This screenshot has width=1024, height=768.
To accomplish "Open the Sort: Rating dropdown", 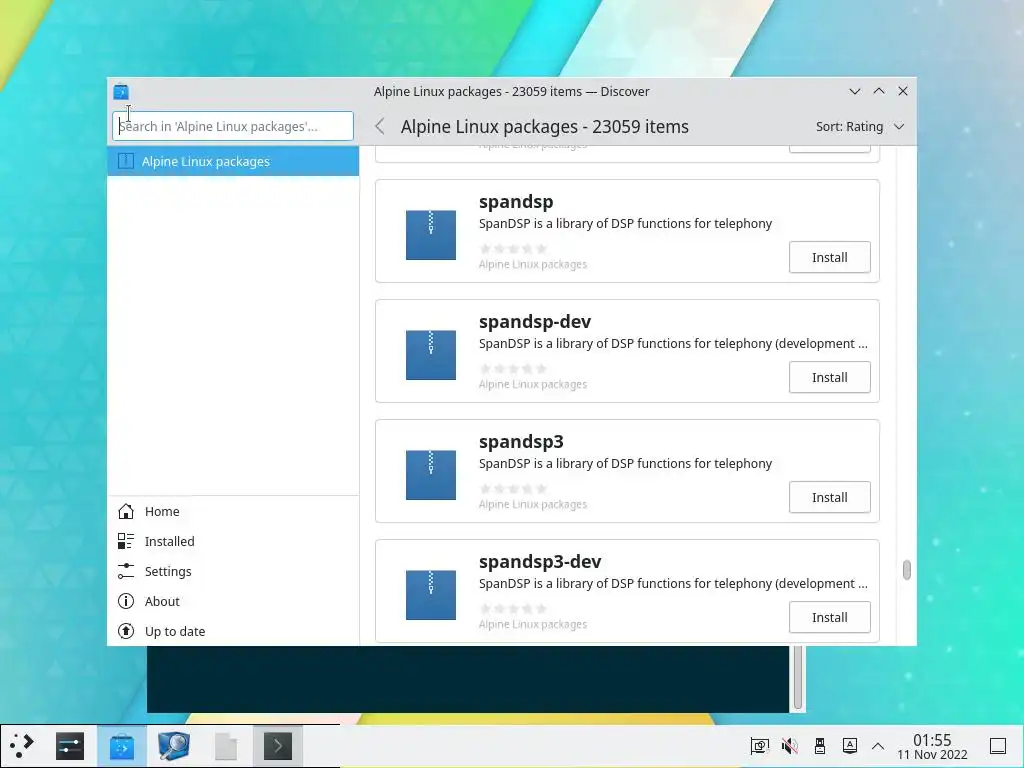I will coord(859,127).
